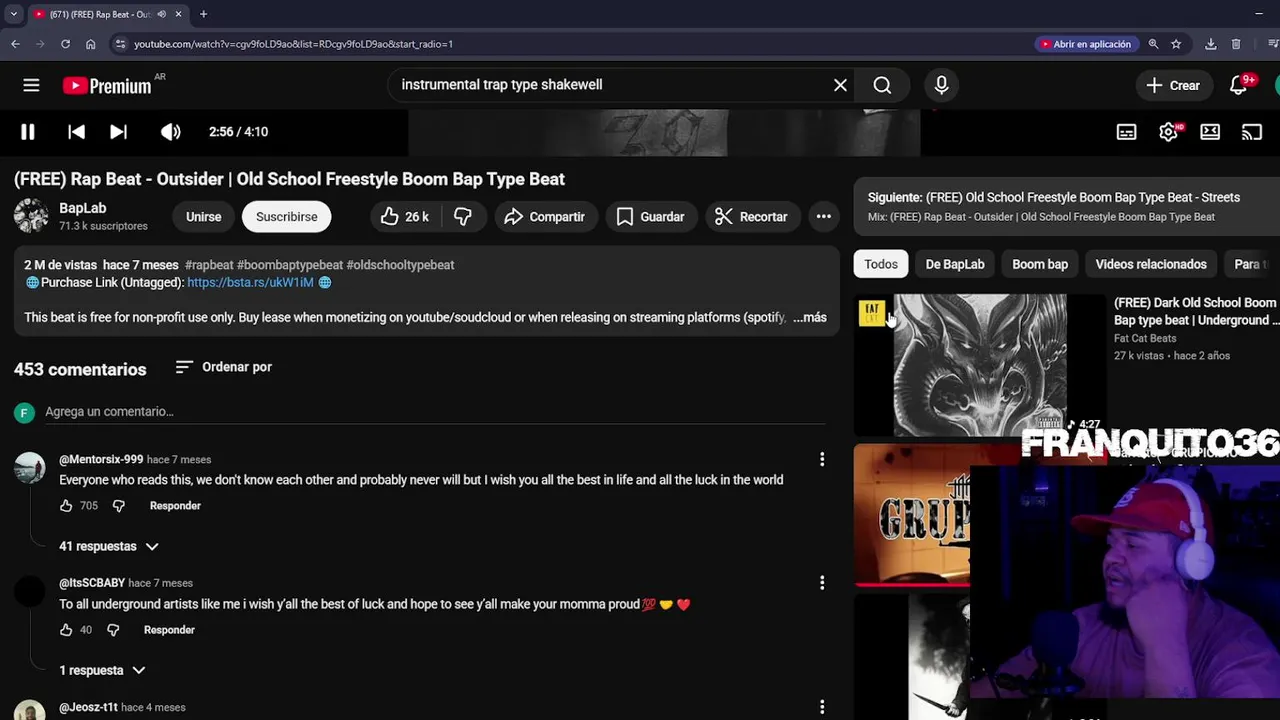Skip to the previous video
The height and width of the screenshot is (720, 1280).
tap(76, 131)
